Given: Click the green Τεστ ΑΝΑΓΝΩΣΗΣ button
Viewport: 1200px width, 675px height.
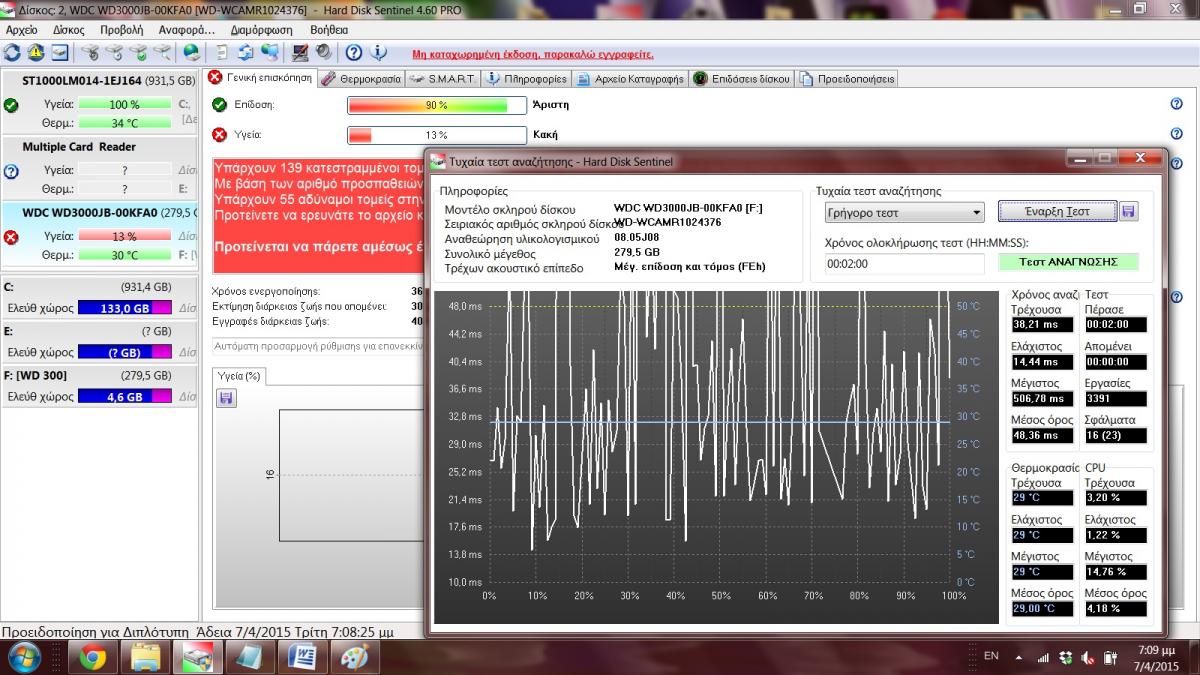Looking at the screenshot, I should (x=1068, y=262).
